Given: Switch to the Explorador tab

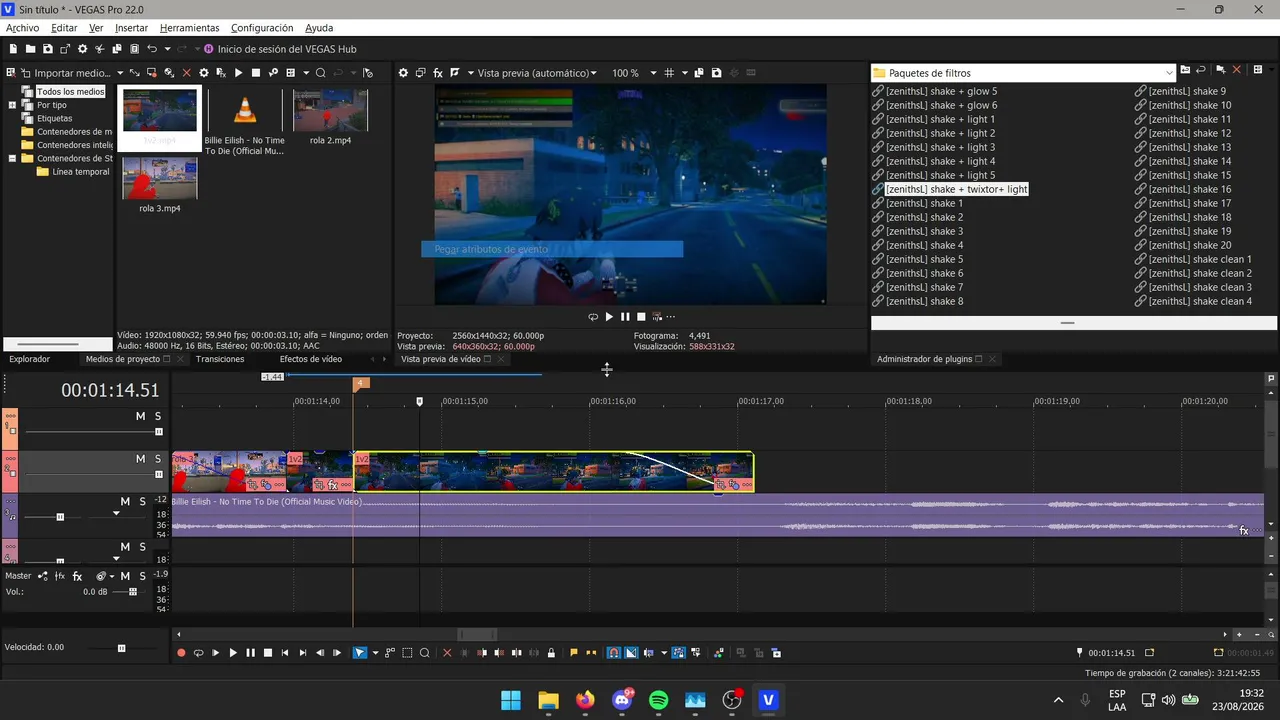Looking at the screenshot, I should 29,359.
